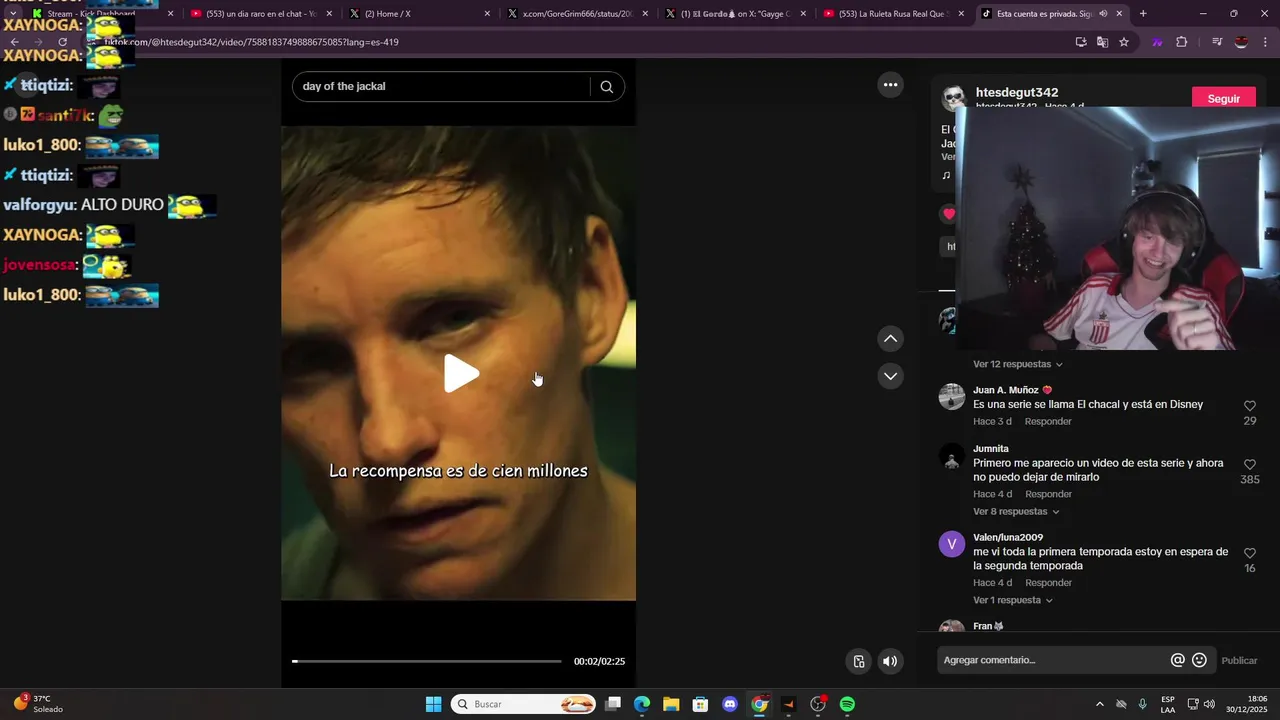Click the 'day of the jackal' search field

440,86
